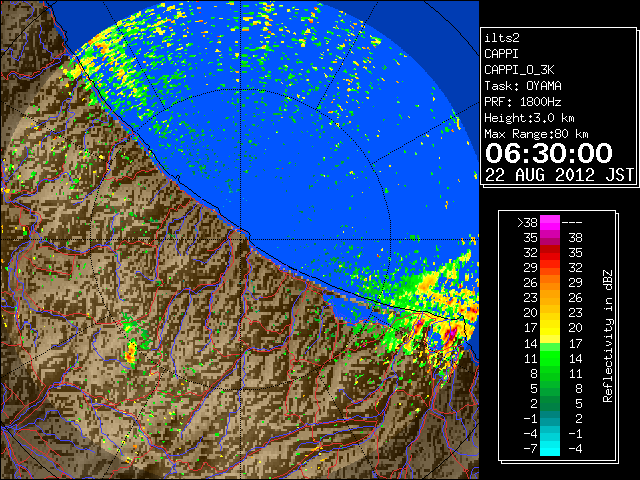Image resolution: width=640 pixels, height=480 pixels.
Task: Pick the magenta >38 dBZ color band
Action: 550,222
